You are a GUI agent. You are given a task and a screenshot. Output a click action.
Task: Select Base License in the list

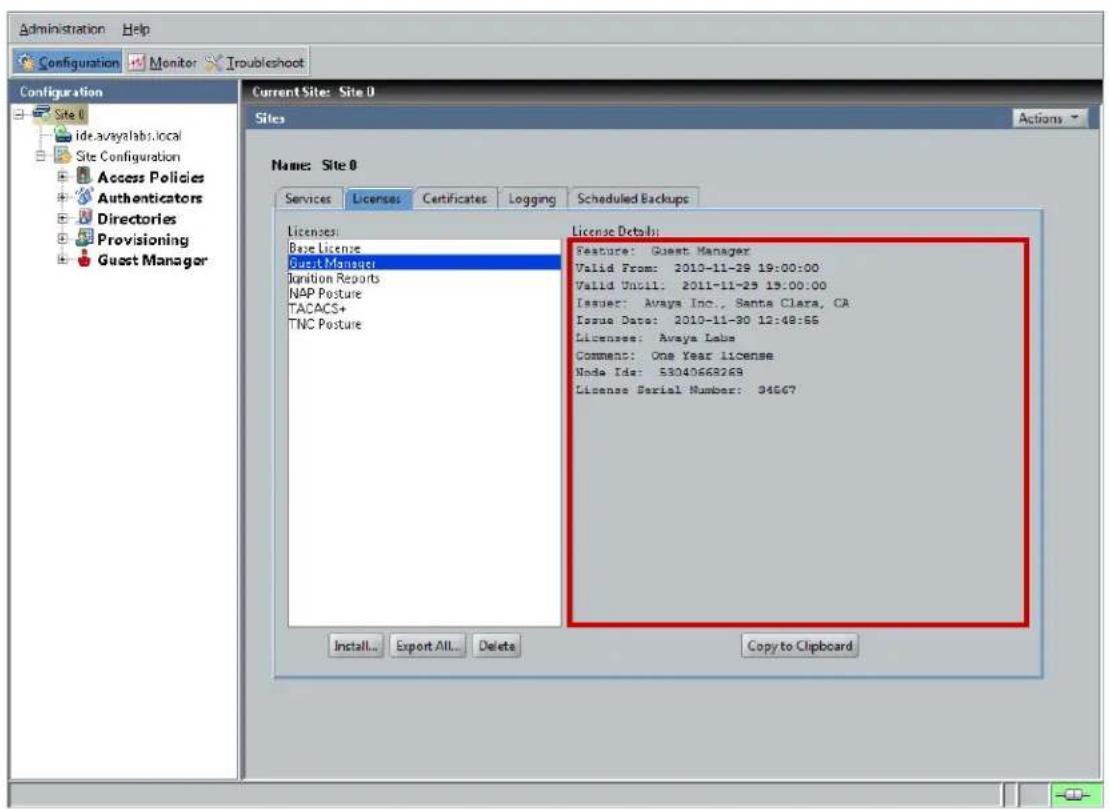tap(424, 248)
